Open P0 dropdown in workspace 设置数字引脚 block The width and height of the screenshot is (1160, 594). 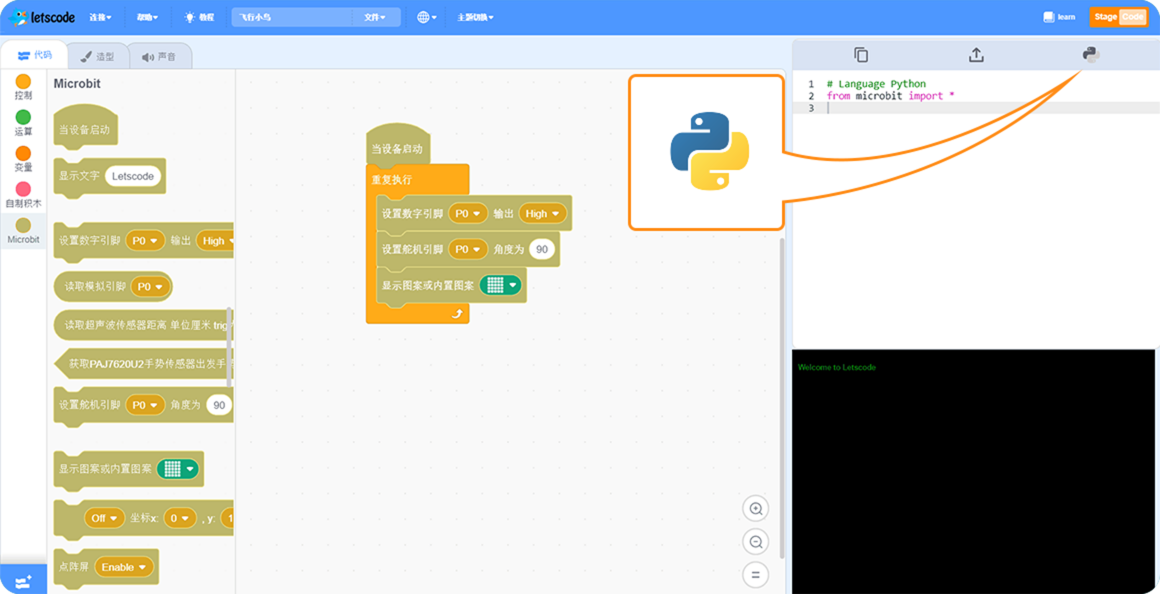click(468, 213)
